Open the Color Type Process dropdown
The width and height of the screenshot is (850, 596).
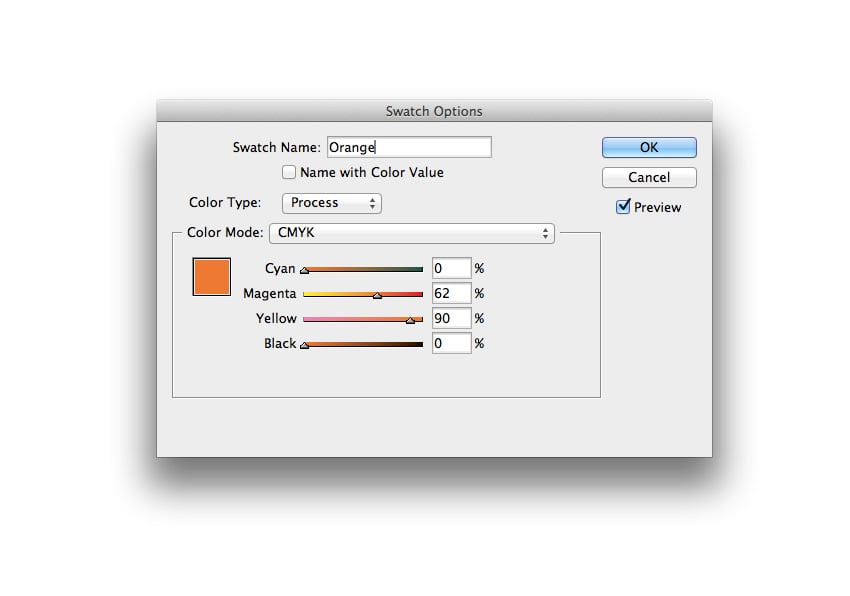pyautogui.click(x=332, y=203)
